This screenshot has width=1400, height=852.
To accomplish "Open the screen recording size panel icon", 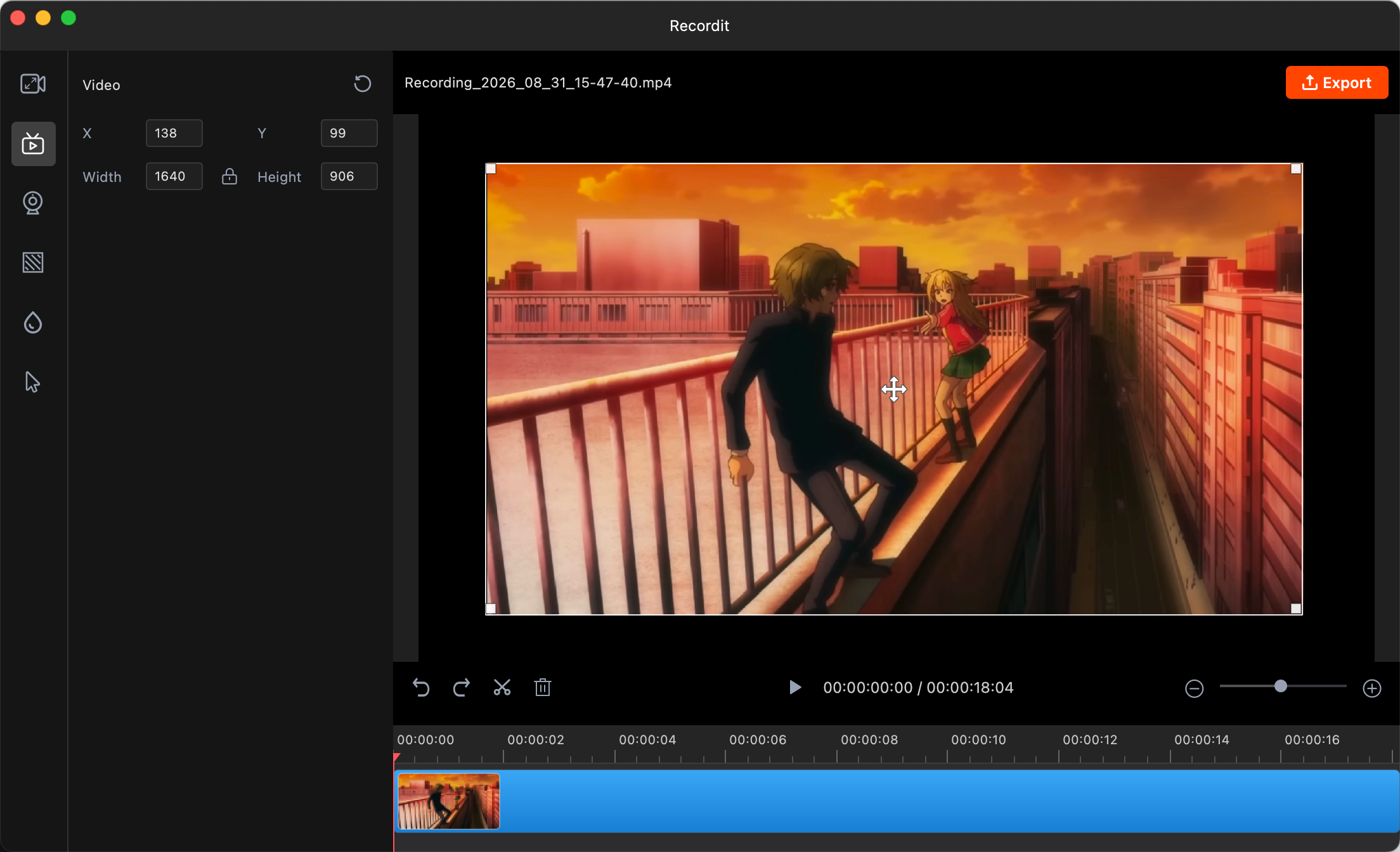I will point(33,84).
